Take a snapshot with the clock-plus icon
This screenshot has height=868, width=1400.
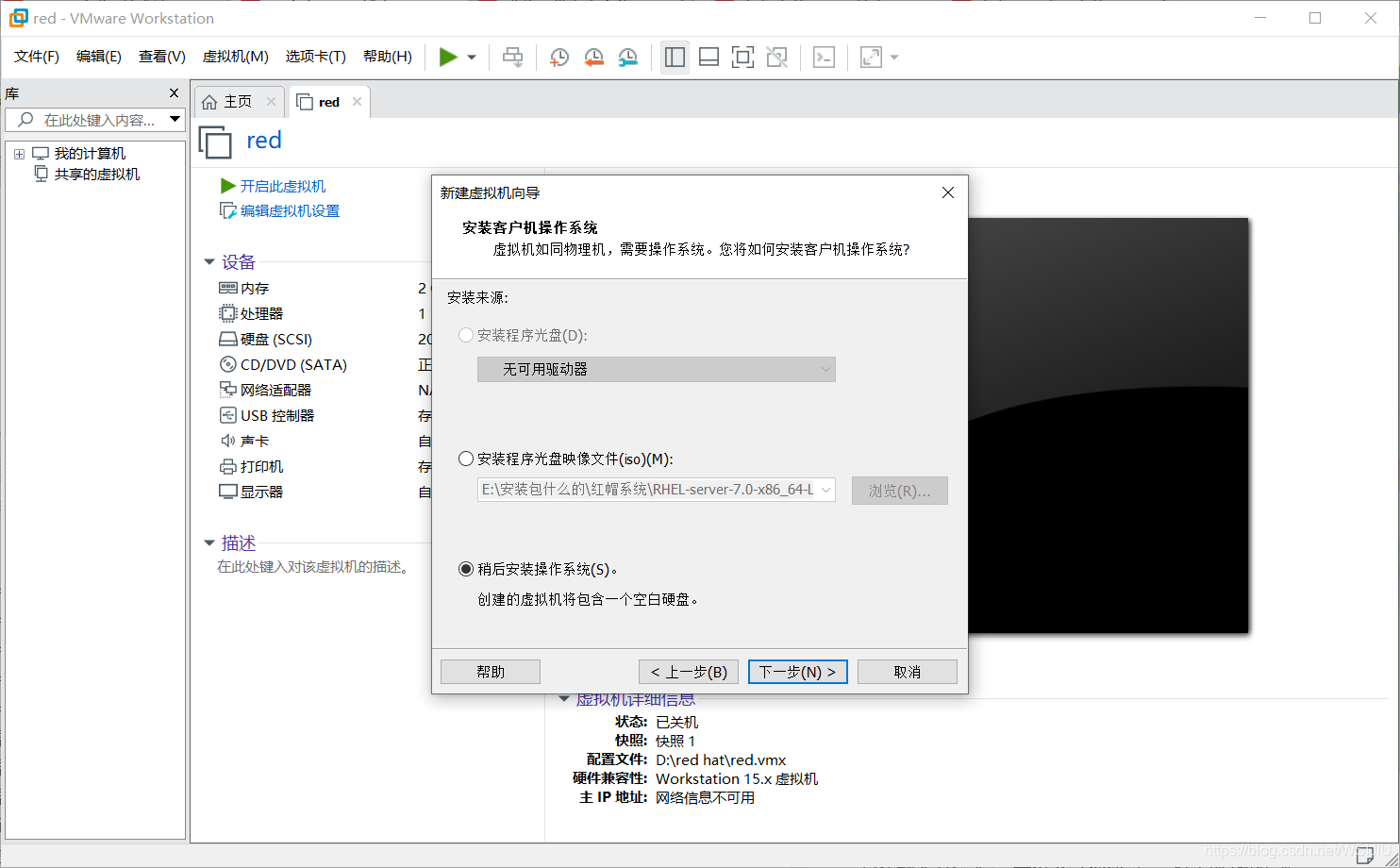click(558, 58)
